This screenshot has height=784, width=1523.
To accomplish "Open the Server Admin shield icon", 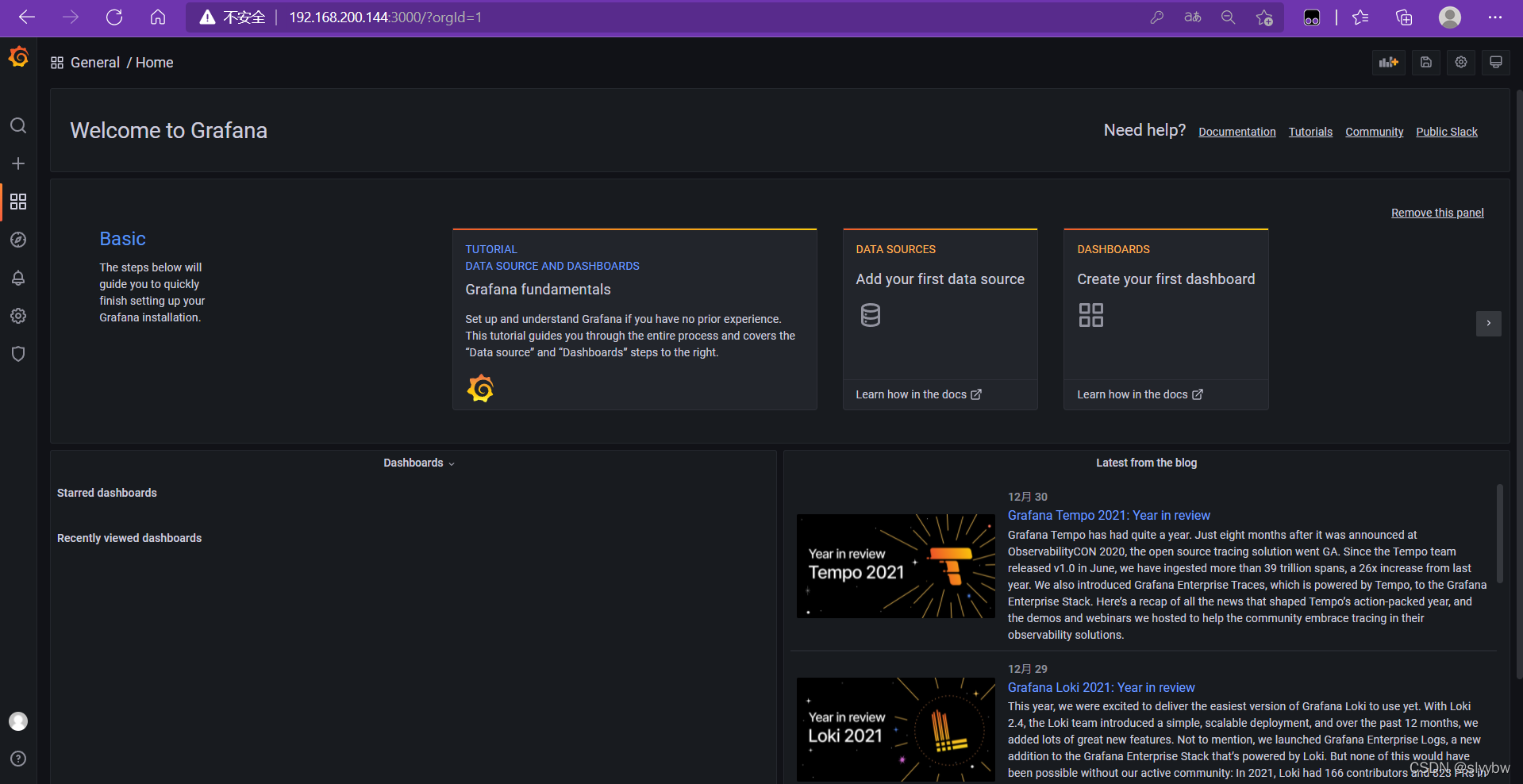I will [18, 354].
